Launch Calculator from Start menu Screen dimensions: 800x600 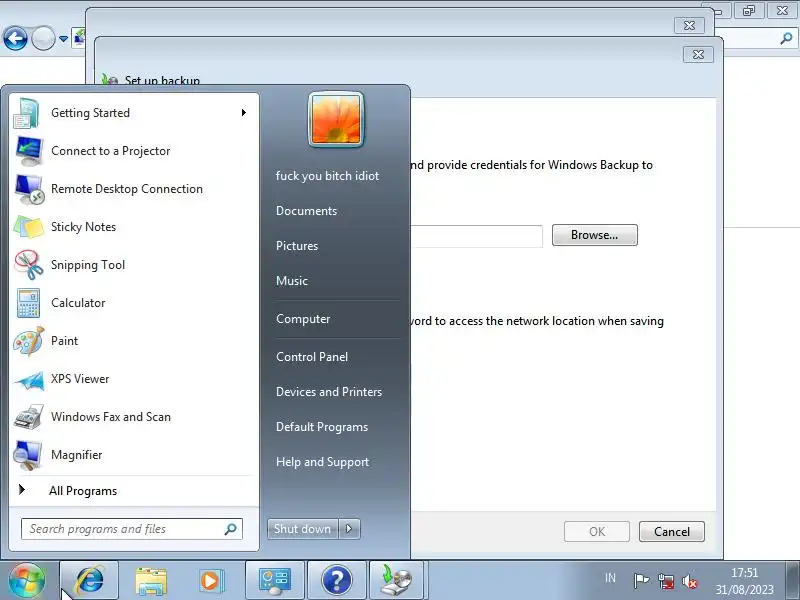point(134,303)
